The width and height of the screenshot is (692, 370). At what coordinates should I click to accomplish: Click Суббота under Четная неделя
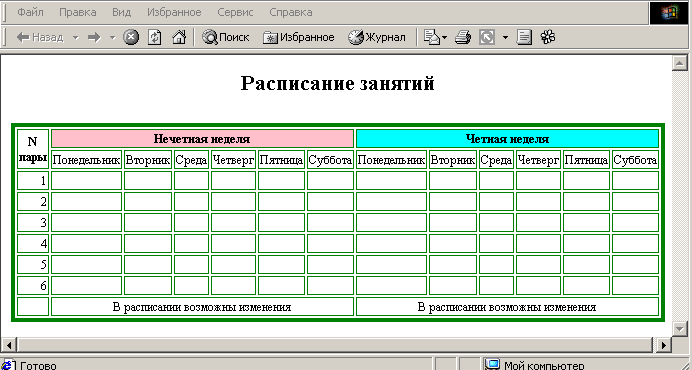pos(635,160)
